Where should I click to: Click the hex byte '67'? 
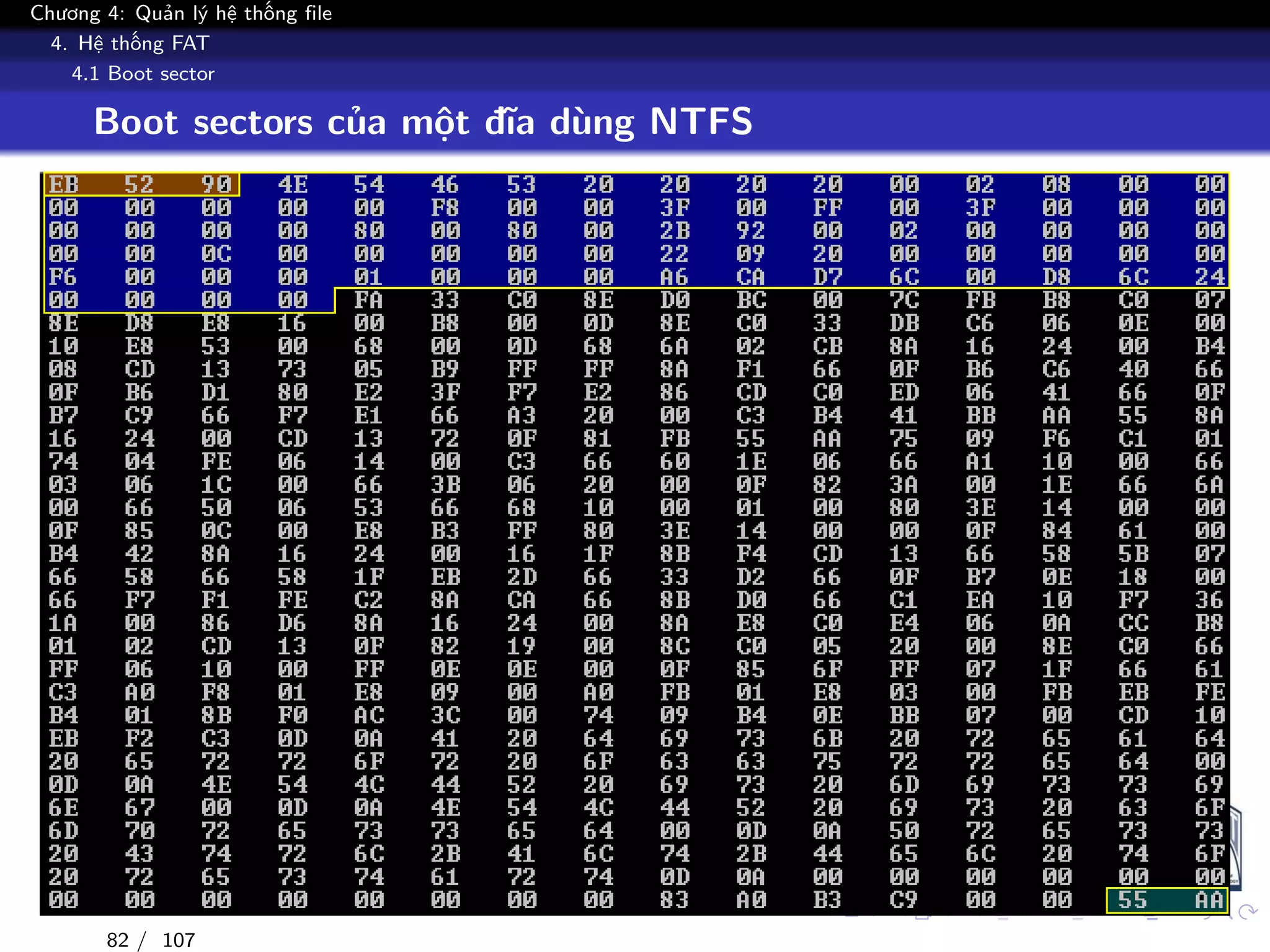[x=140, y=808]
